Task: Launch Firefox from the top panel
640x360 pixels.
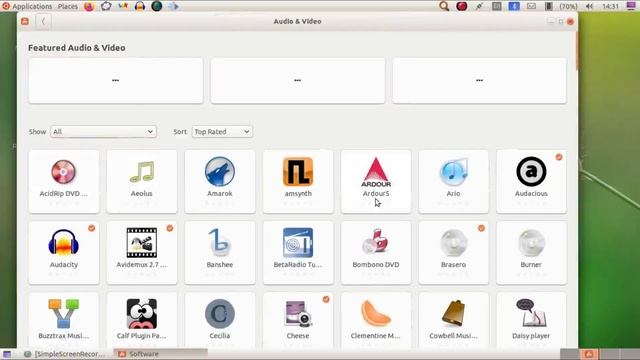Action: [x=89, y=6]
